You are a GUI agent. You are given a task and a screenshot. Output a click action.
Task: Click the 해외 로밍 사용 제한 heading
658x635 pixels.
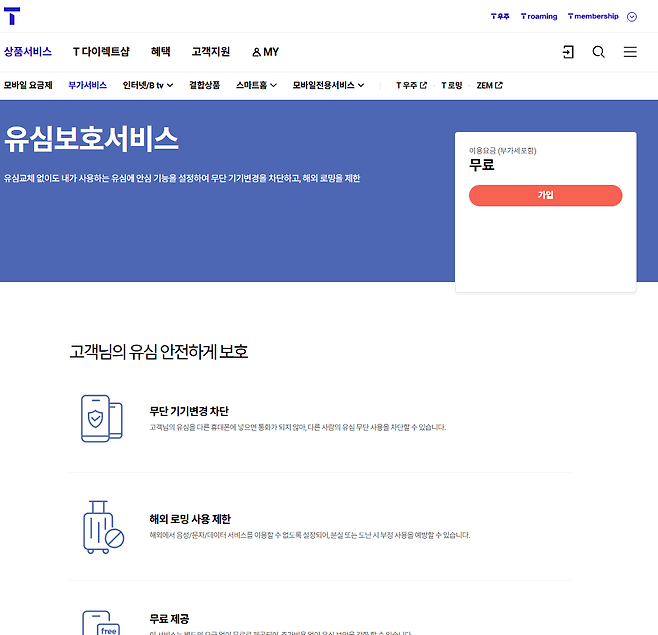(x=190, y=519)
